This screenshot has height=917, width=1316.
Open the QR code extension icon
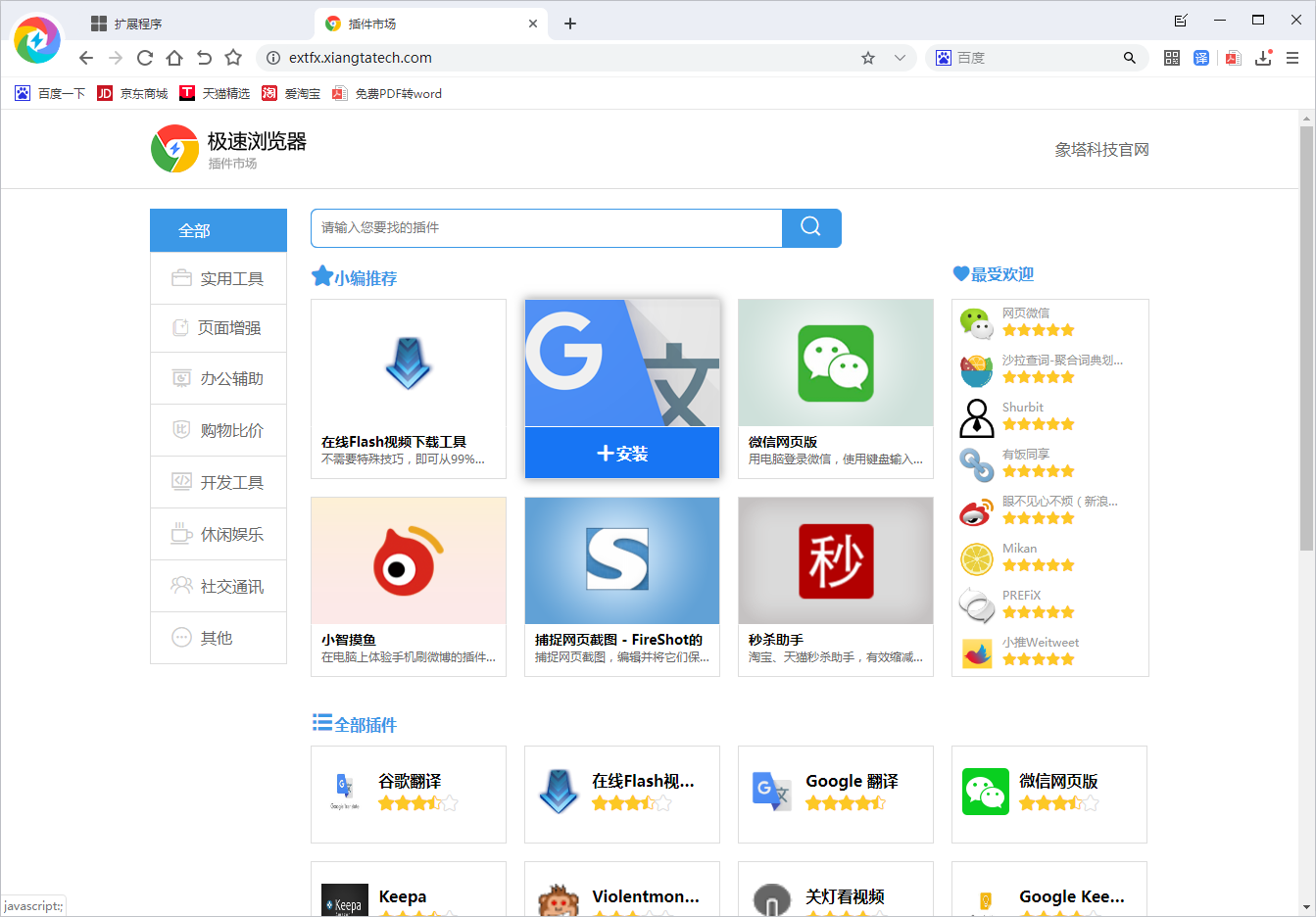1172,58
